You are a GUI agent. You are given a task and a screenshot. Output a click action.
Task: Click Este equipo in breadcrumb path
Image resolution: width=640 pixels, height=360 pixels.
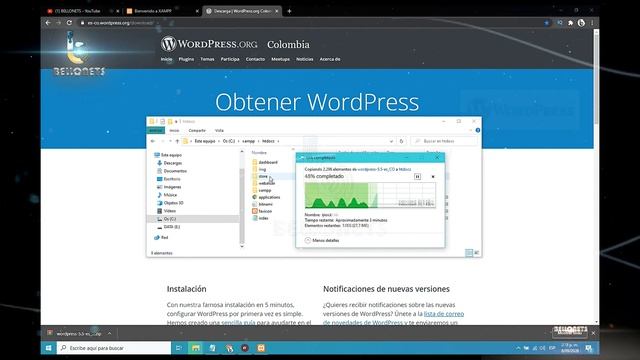click(205, 141)
